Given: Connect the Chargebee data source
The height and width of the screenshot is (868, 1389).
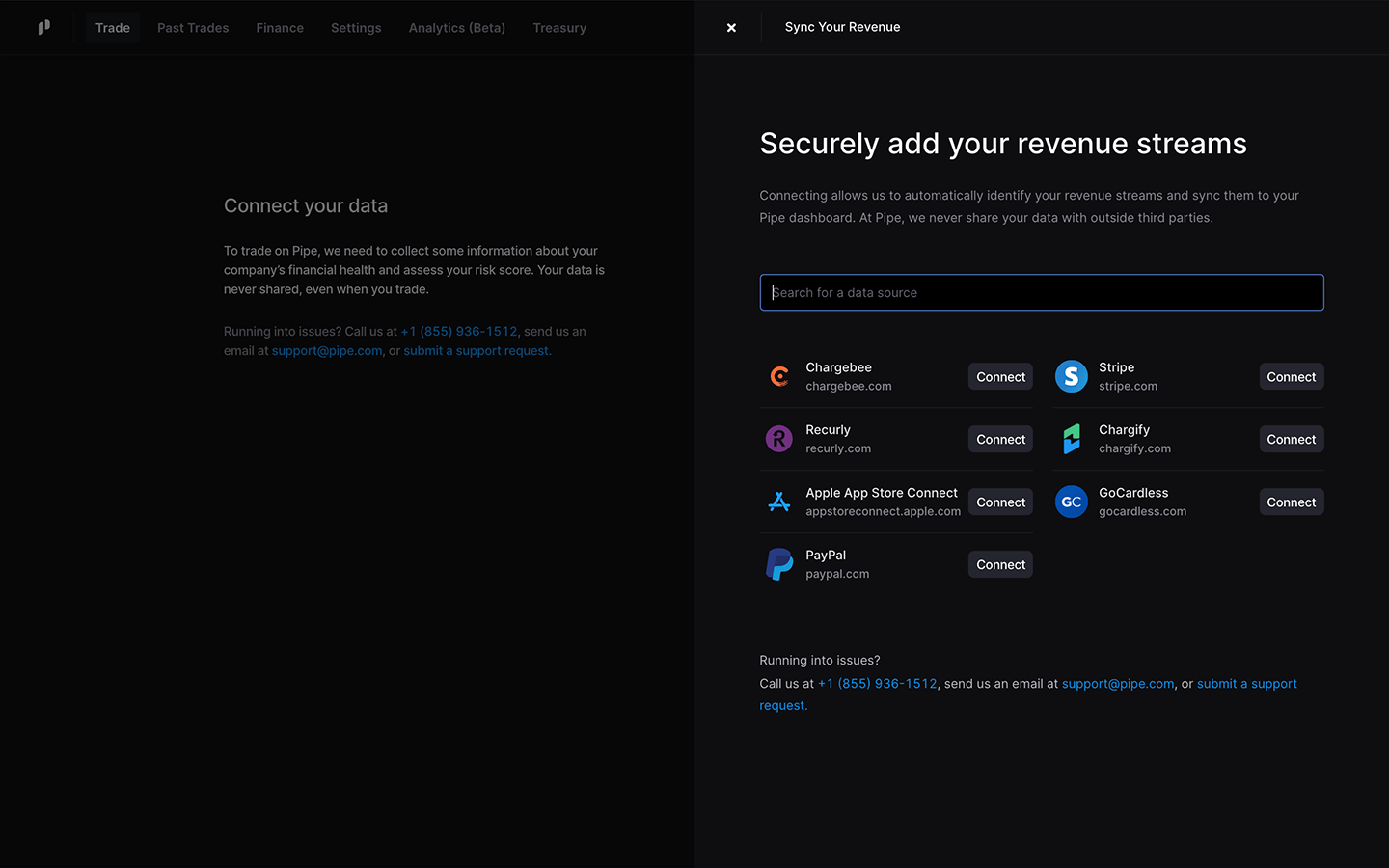Looking at the screenshot, I should click(1000, 376).
